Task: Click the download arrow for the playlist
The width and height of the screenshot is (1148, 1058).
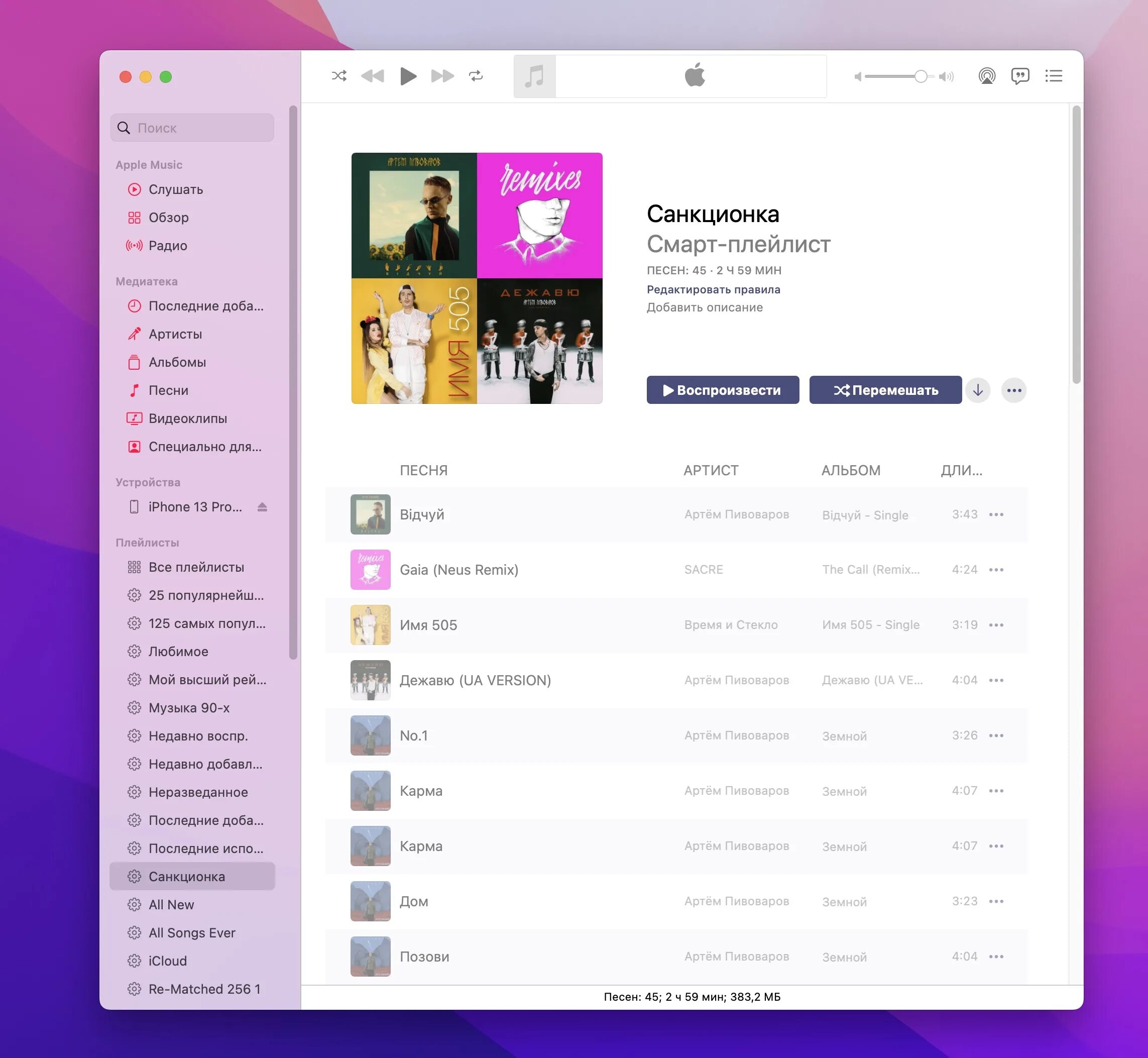Action: (x=978, y=390)
